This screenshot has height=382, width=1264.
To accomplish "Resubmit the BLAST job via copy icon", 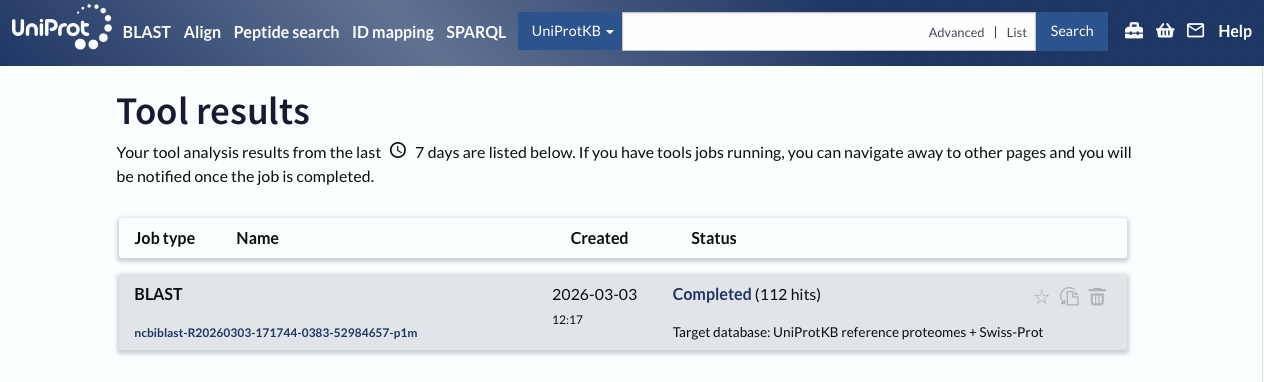I will tap(1069, 296).
